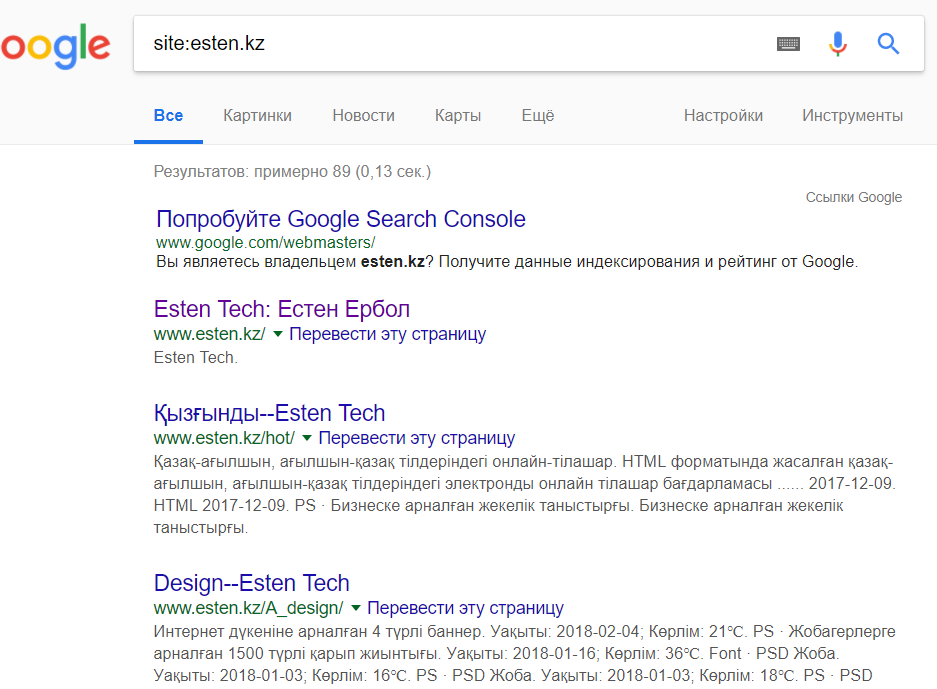Start voice search with the microphone icon
The image size is (937, 689).
point(838,44)
